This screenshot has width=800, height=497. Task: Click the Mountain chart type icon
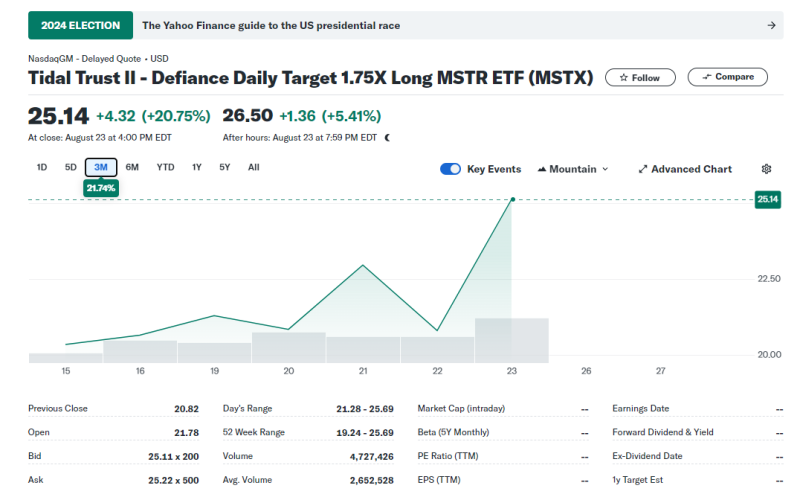tap(543, 169)
